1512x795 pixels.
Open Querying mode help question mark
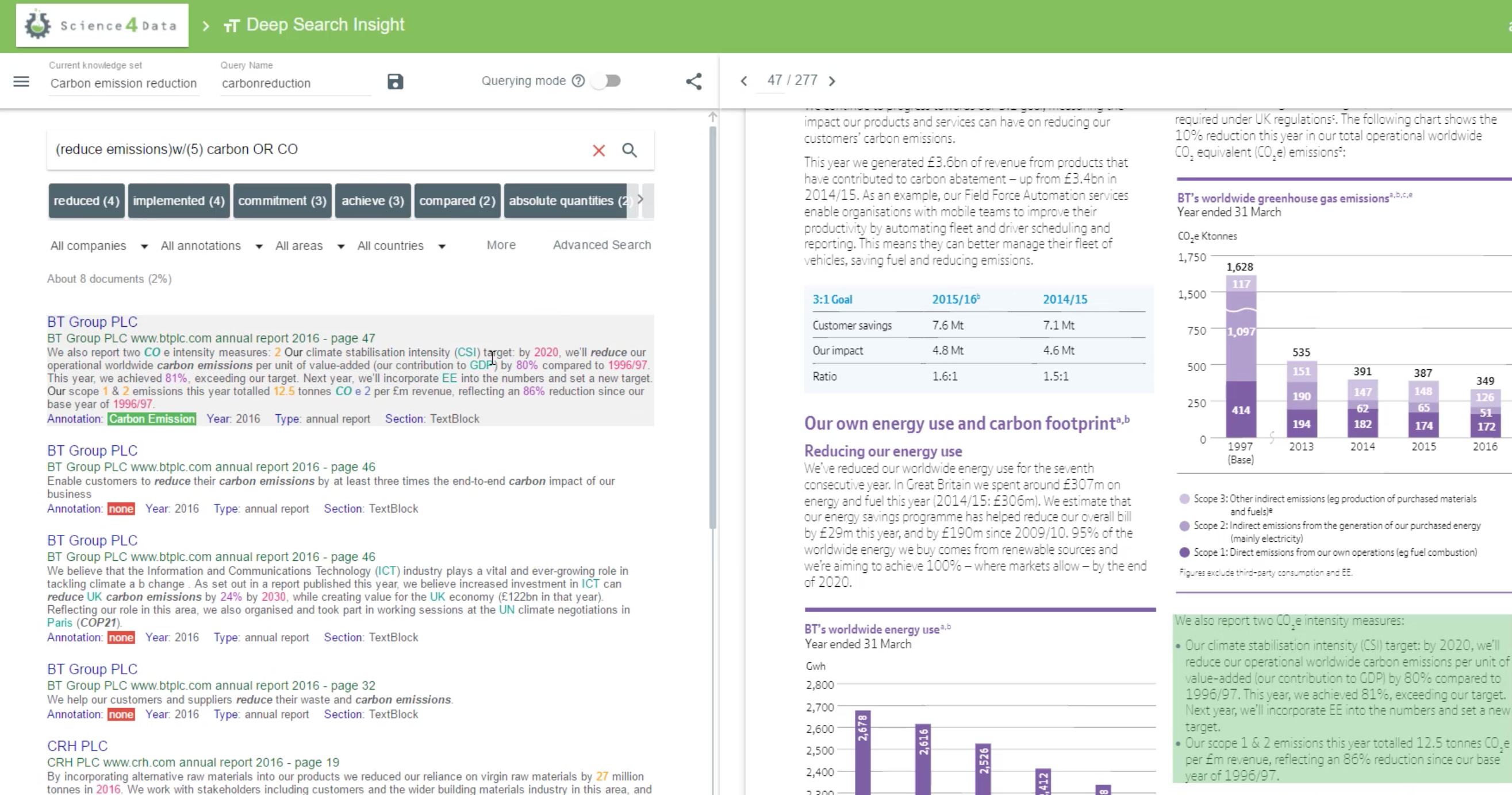click(x=579, y=81)
